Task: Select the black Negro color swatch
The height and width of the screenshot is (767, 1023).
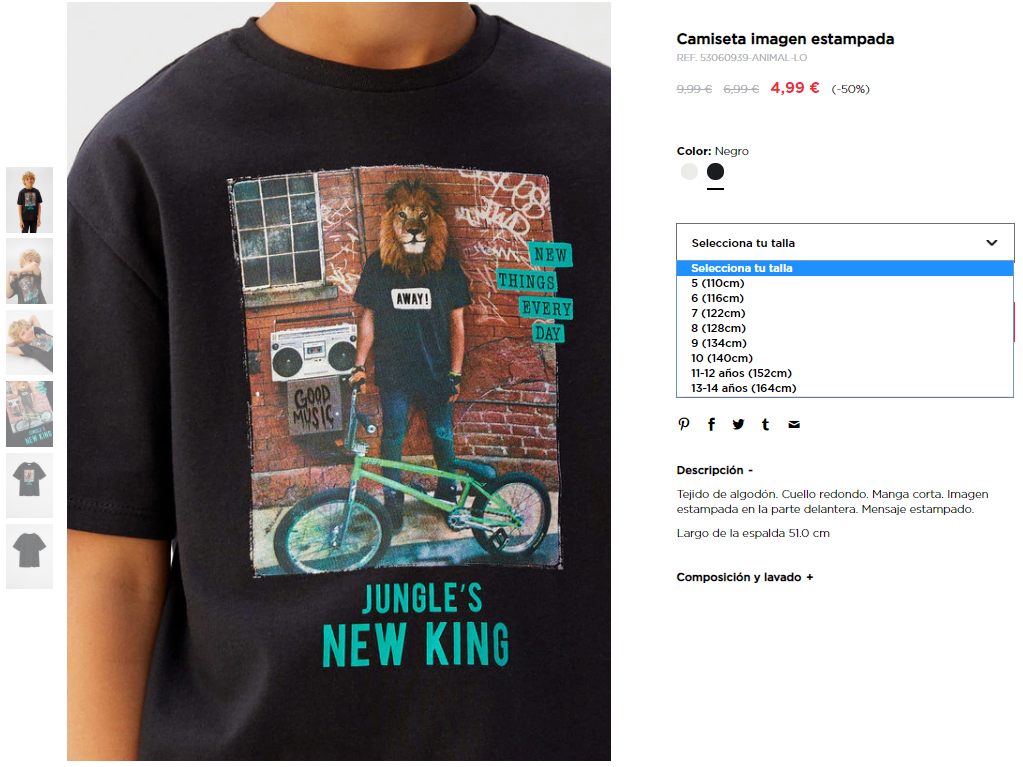Action: tap(715, 172)
